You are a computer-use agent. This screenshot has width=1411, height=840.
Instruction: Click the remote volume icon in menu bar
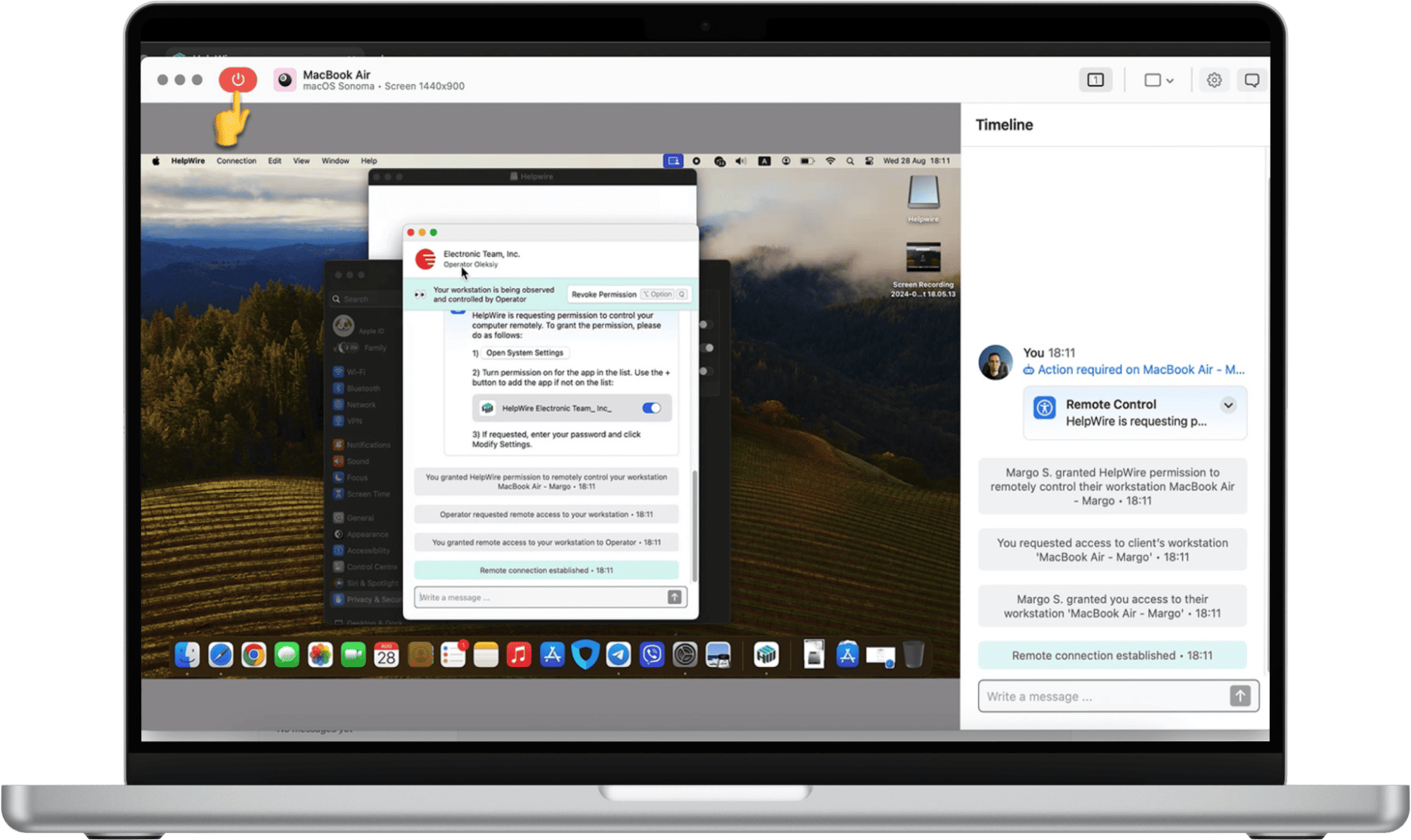coord(740,161)
